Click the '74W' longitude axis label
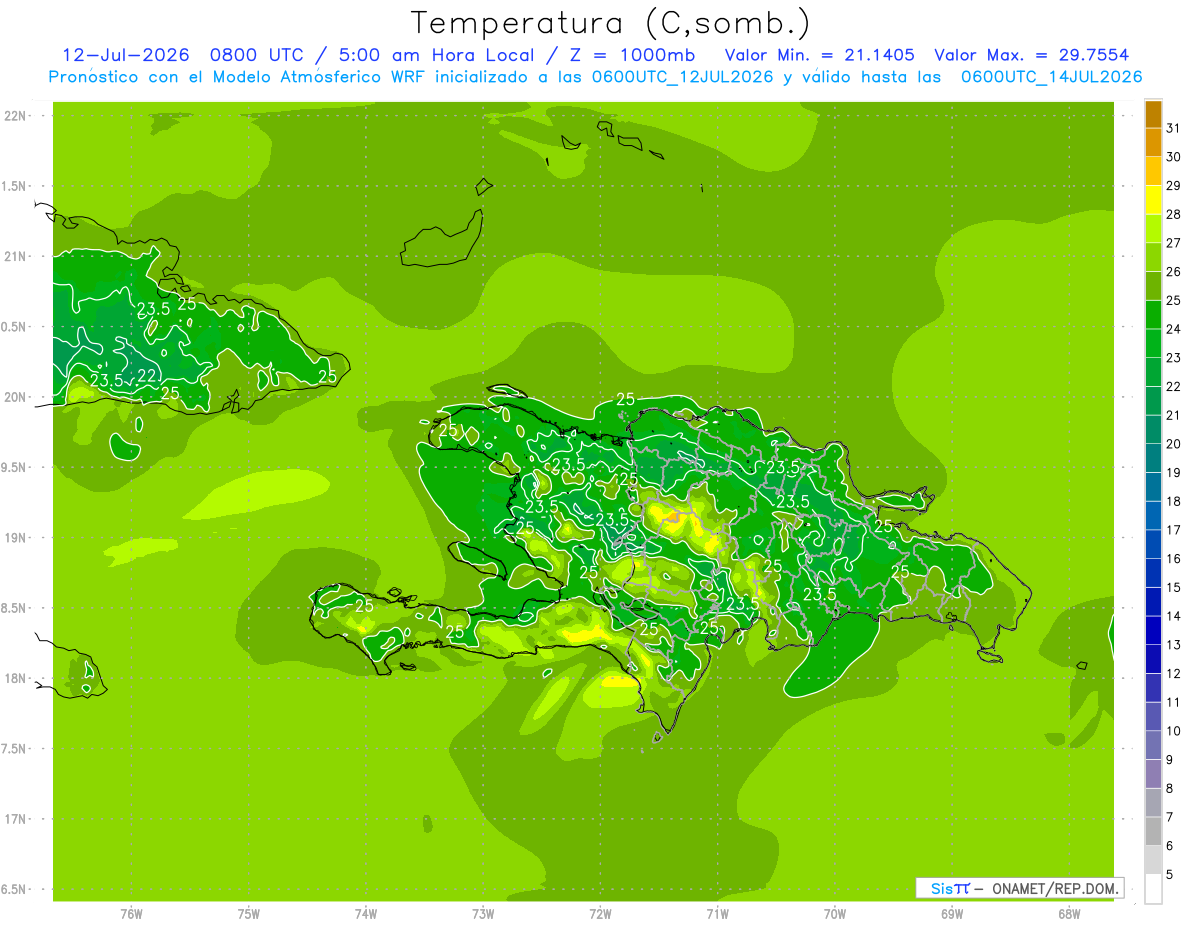1200x927 pixels. [366, 915]
